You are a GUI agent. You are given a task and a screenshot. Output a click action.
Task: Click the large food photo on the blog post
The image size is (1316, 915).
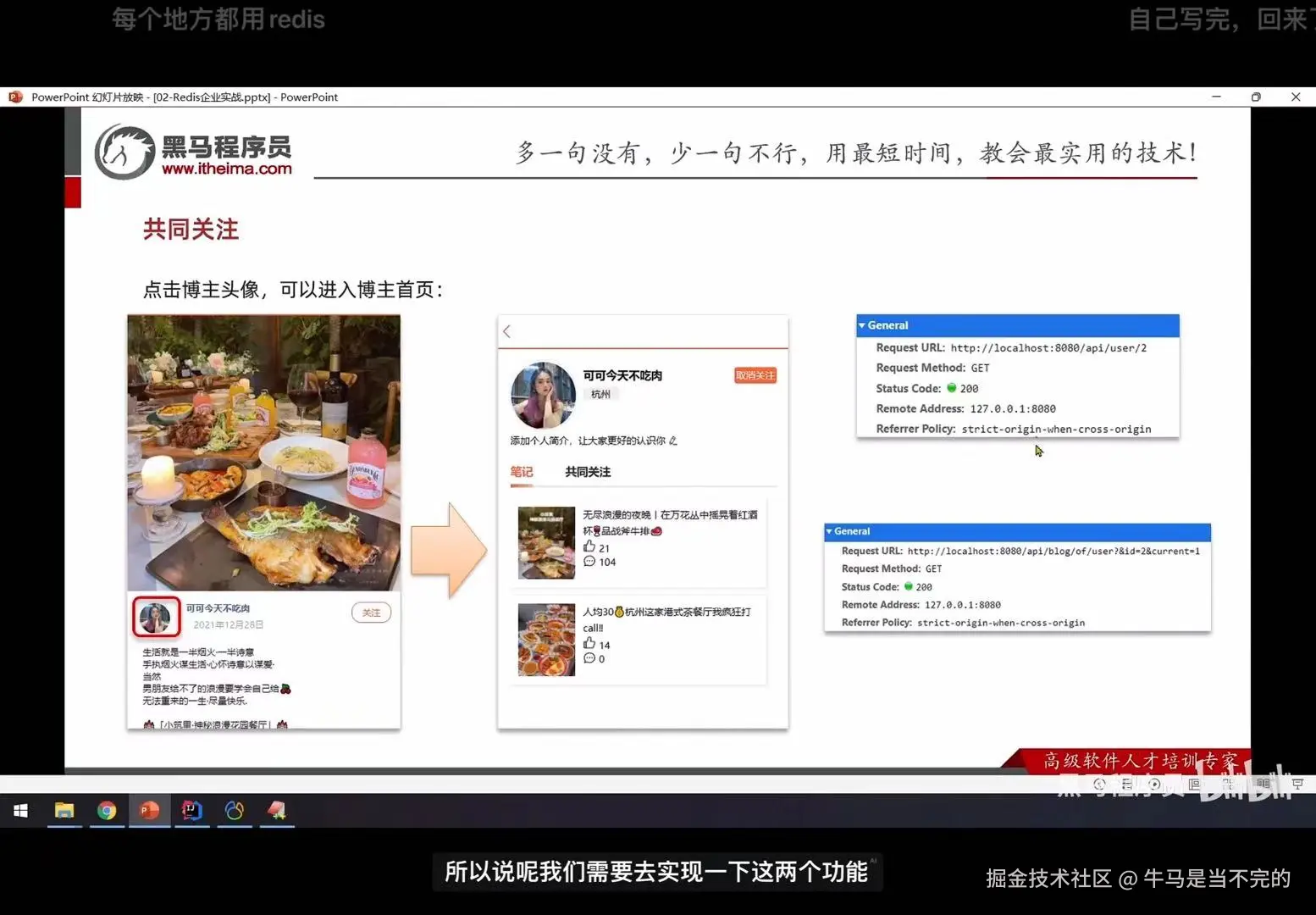(x=264, y=452)
